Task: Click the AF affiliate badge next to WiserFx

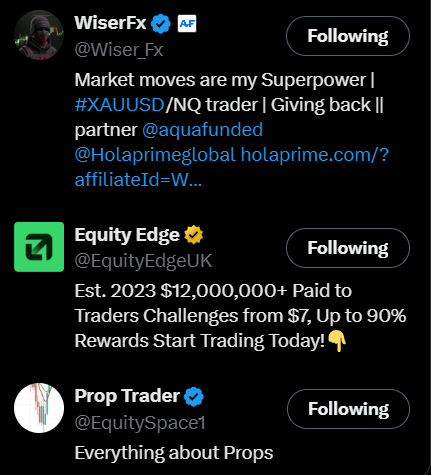Action: pyautogui.click(x=187, y=24)
